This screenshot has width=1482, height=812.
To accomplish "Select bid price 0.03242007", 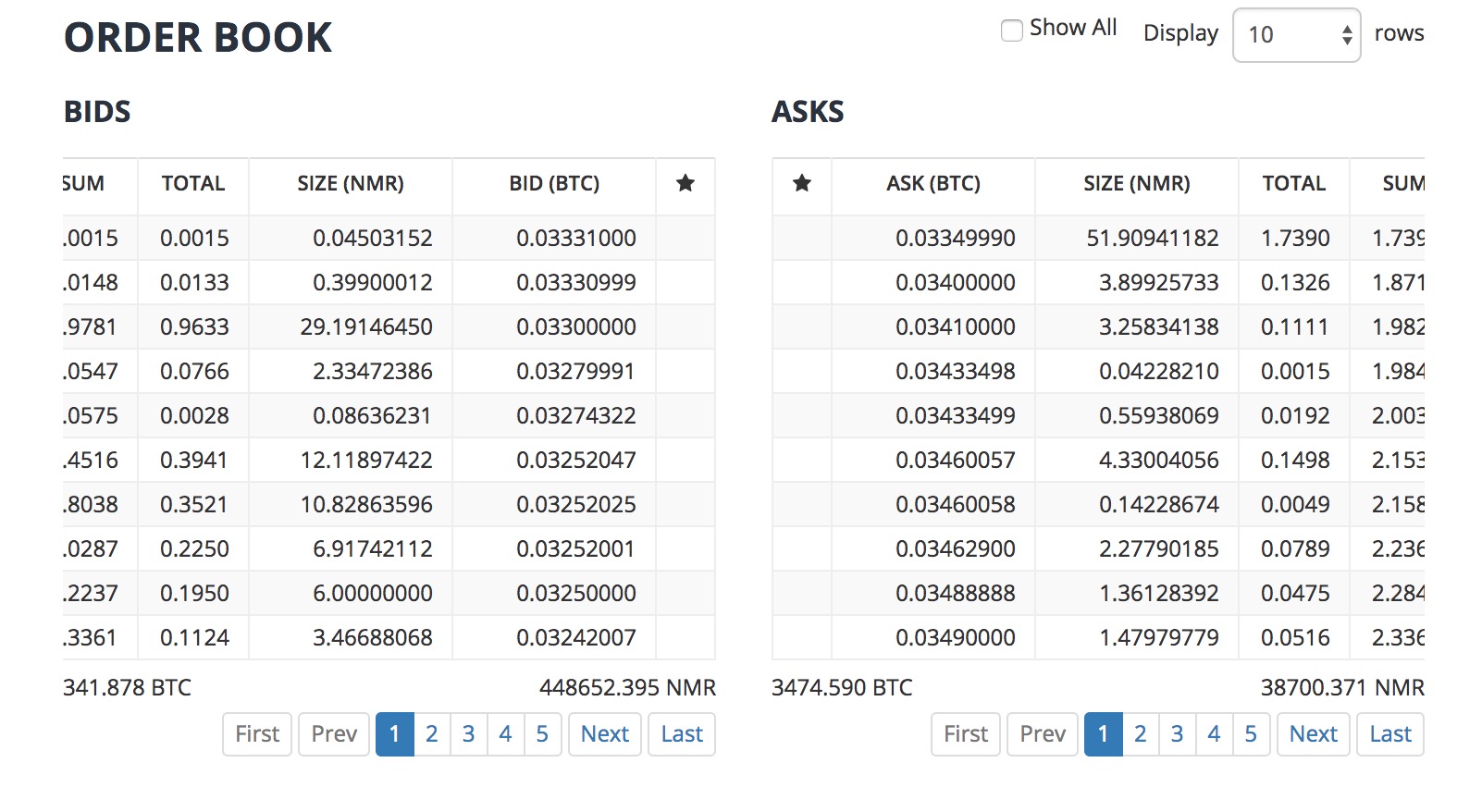I will (x=576, y=638).
